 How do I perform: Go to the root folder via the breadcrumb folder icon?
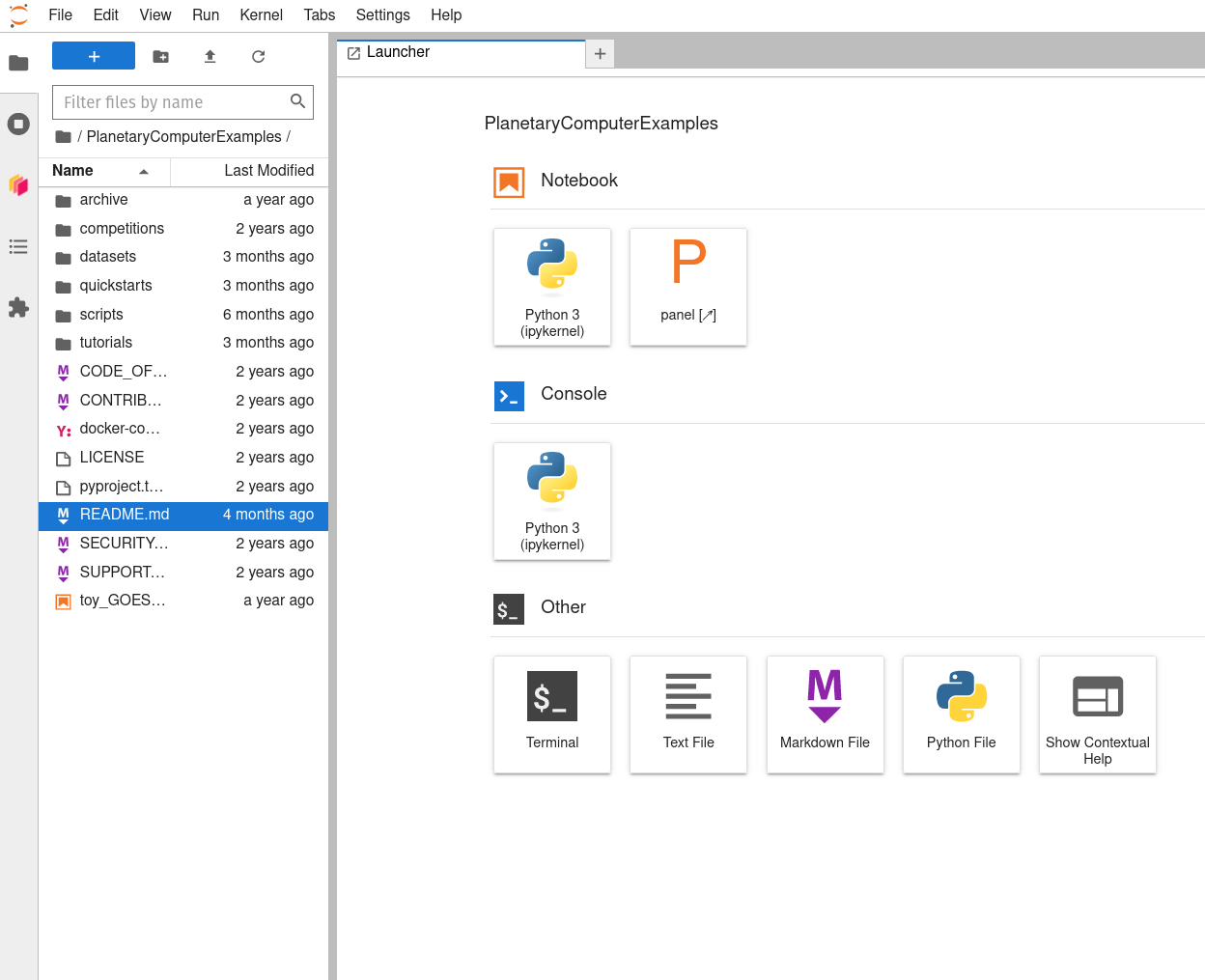point(64,136)
